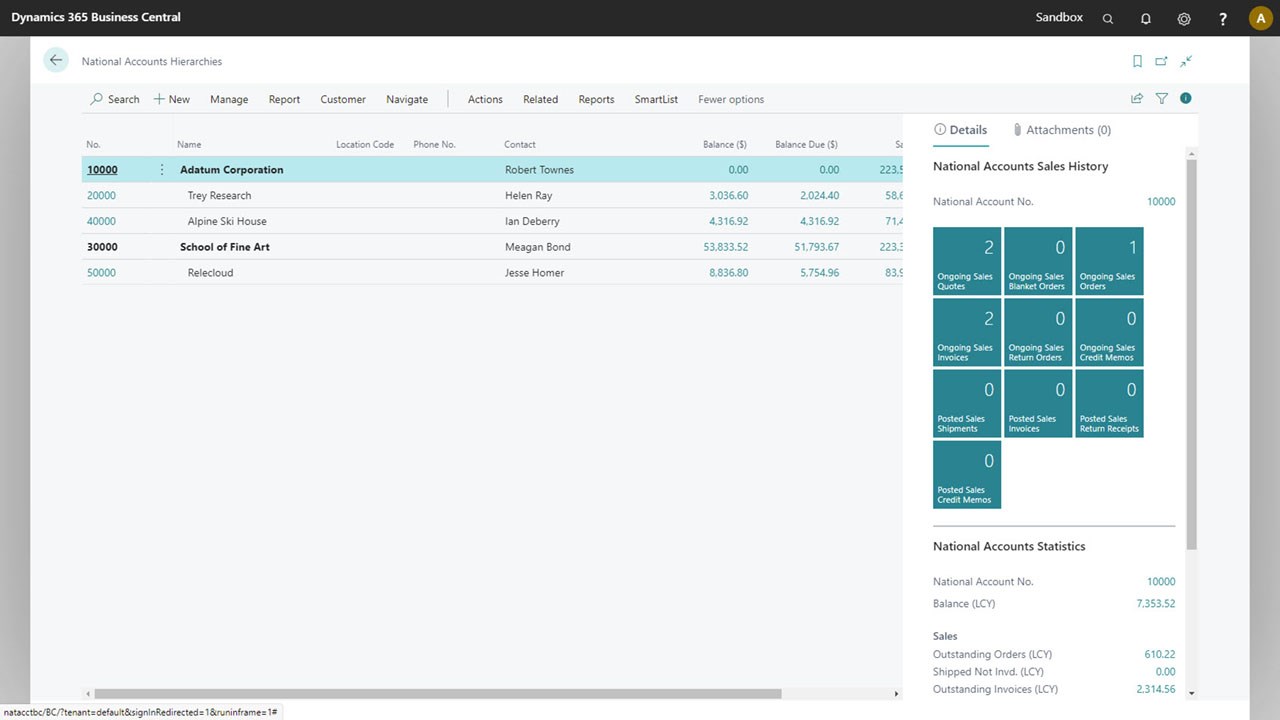Open the Actions menu
Viewport: 1280px width, 720px height.
click(x=485, y=99)
